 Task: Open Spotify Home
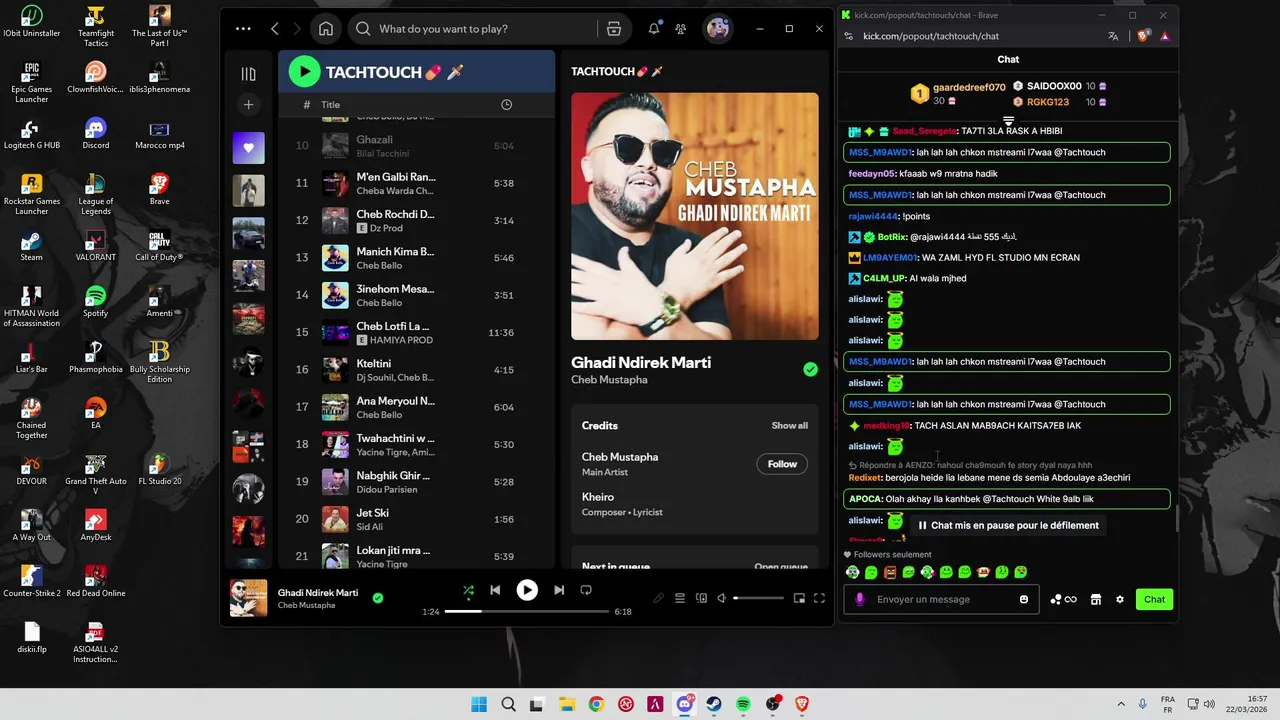coord(326,29)
